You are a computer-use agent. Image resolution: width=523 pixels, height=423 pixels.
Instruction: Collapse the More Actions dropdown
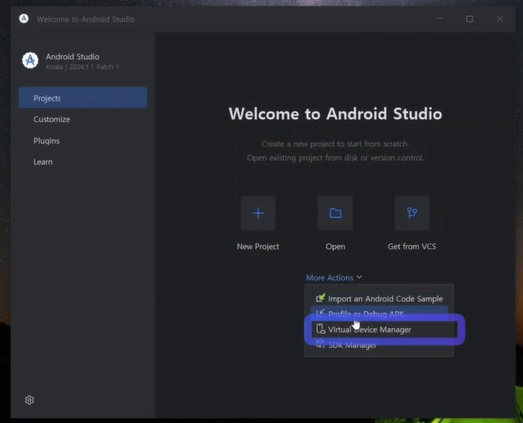(x=334, y=278)
